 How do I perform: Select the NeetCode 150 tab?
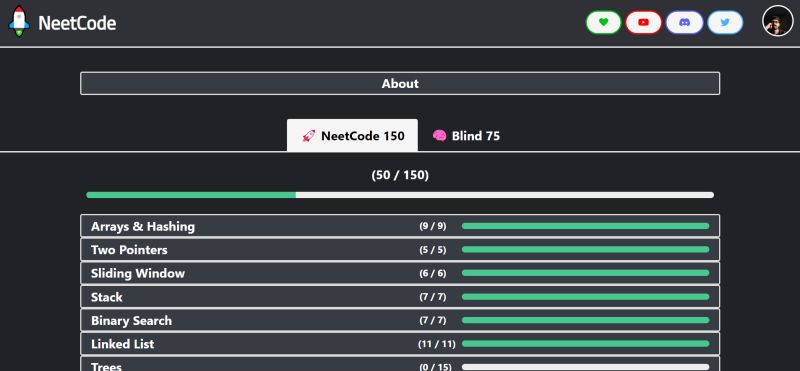pyautogui.click(x=352, y=135)
